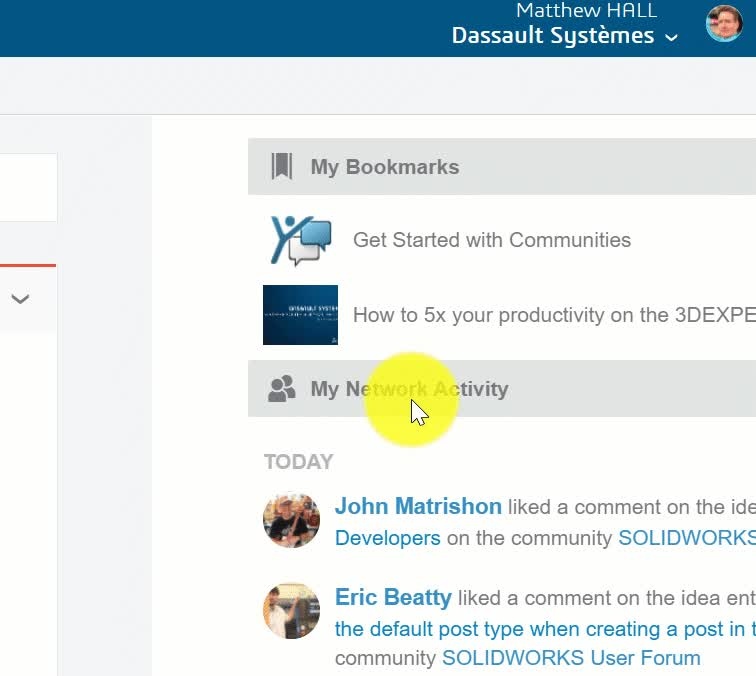
Task: Select the TODAY activity heading
Action: [x=298, y=462]
